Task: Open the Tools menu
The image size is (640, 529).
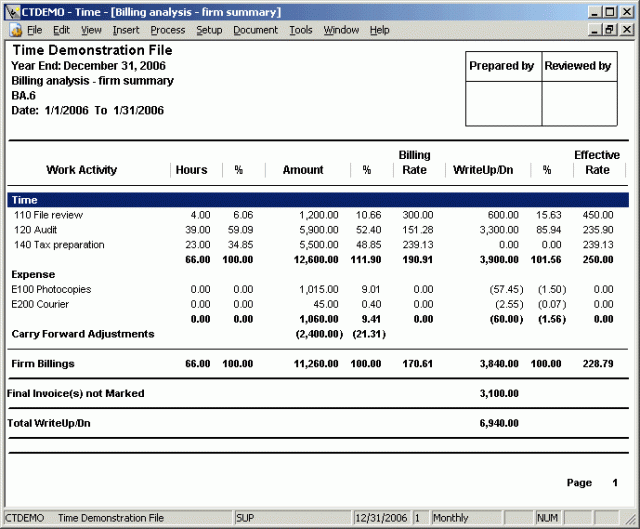Action: pos(300,30)
